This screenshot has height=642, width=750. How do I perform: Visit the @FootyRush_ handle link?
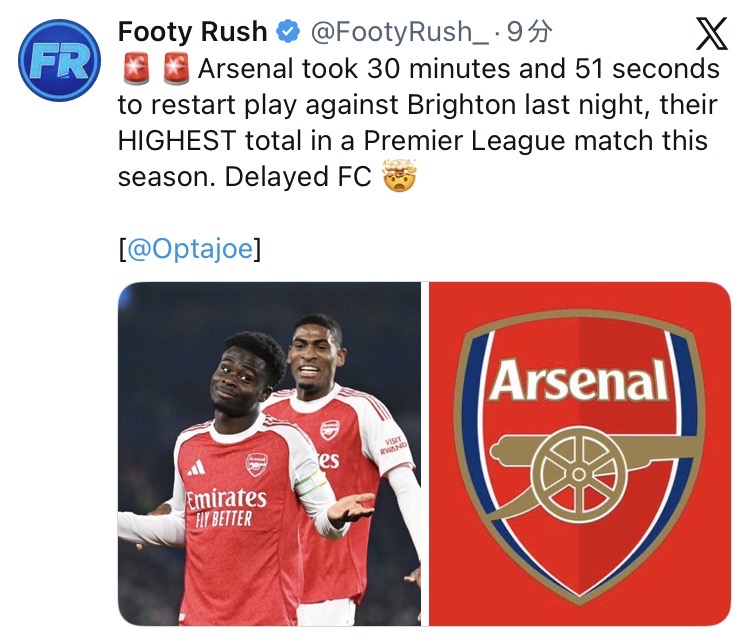392,33
